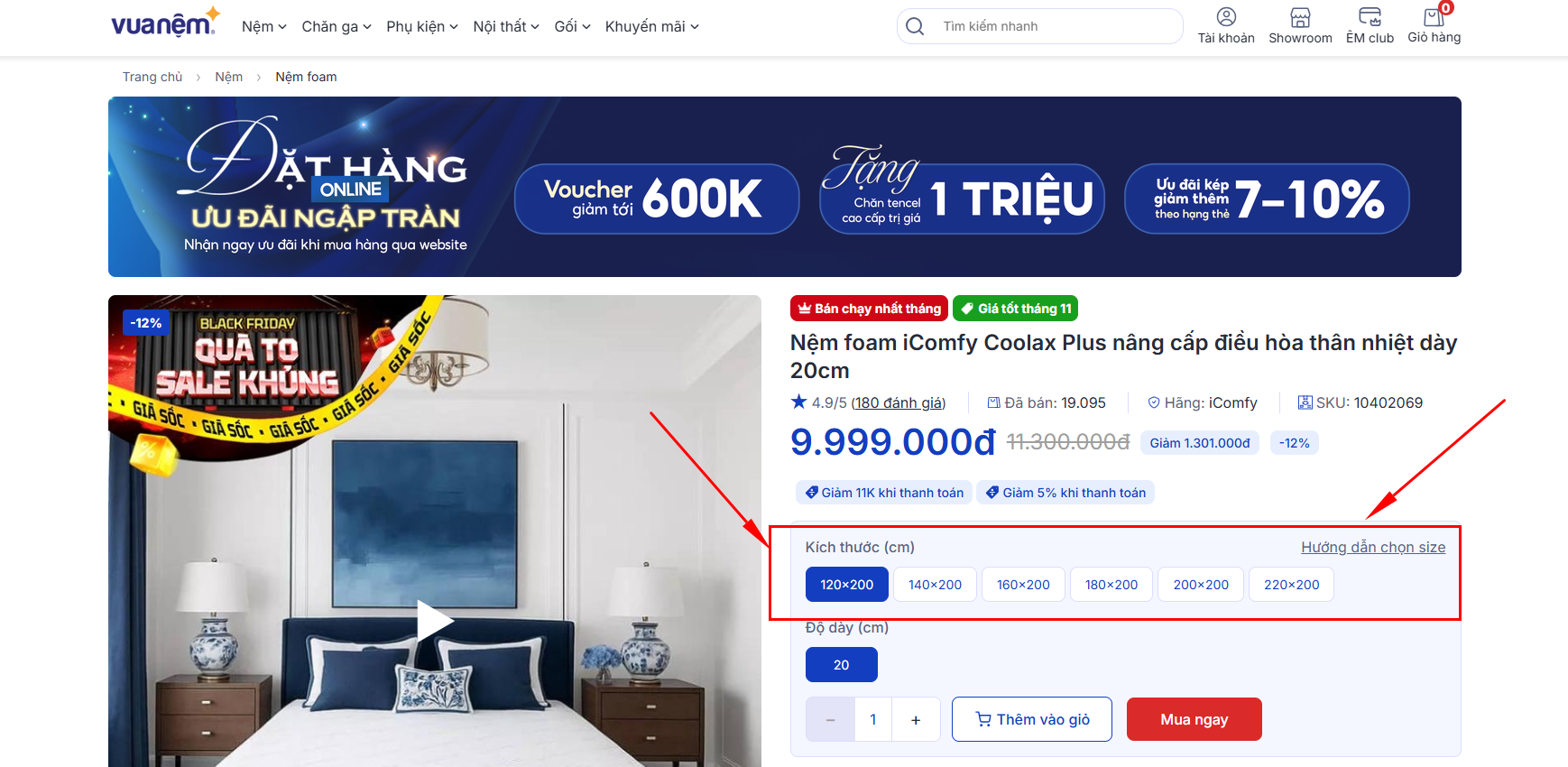Expand the Chăn ga menu dropdown
This screenshot has height=767, width=1568.
coord(337,26)
